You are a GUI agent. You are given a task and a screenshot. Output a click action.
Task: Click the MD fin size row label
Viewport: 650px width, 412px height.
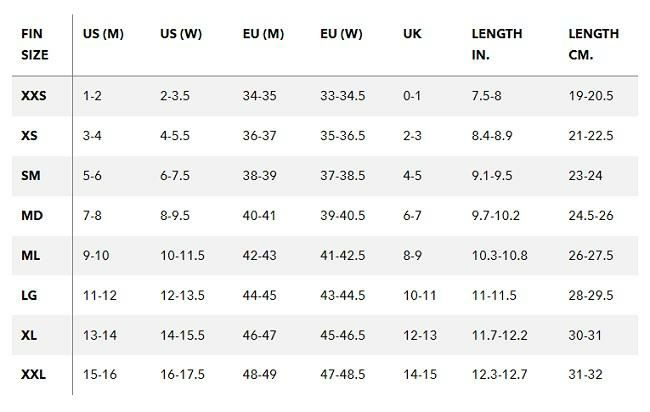pos(31,215)
